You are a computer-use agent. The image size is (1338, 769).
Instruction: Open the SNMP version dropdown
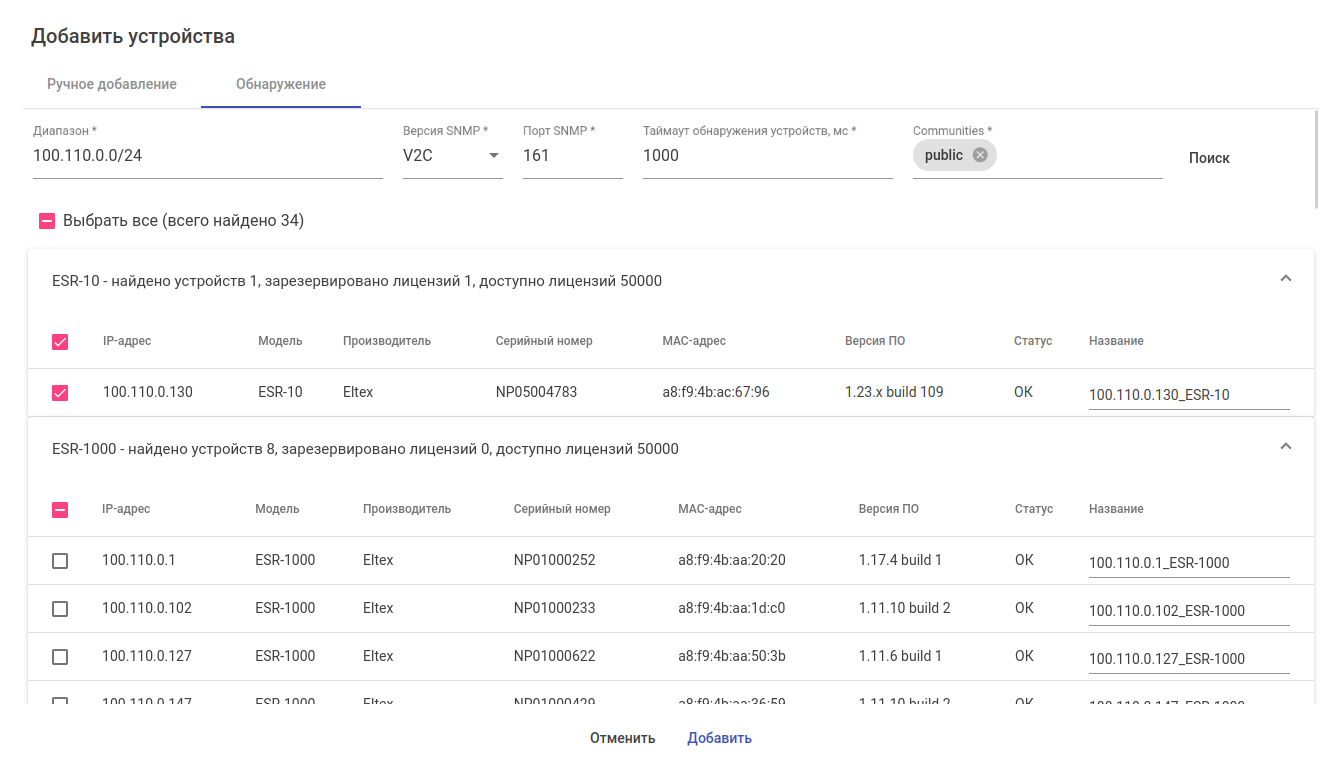click(x=452, y=156)
